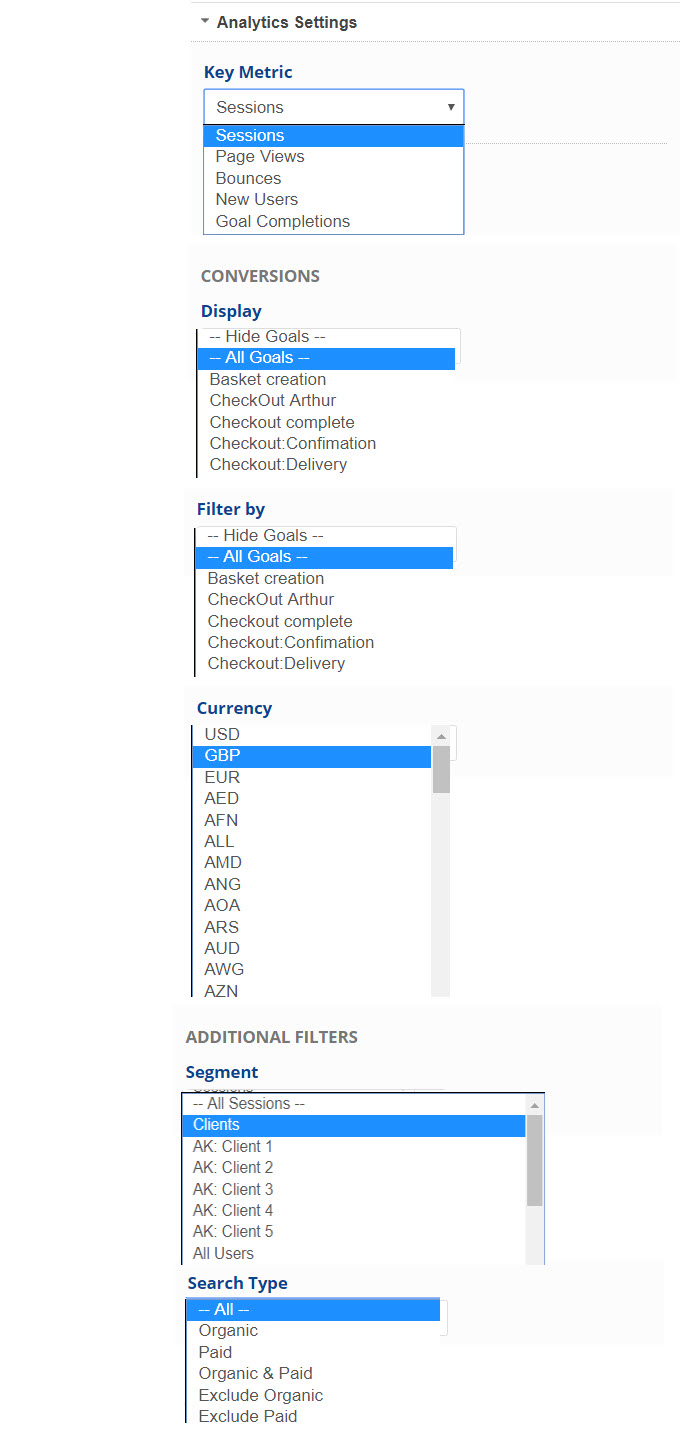Select AK: Client 3 segment
This screenshot has height=1434, width=682.
click(x=233, y=1190)
